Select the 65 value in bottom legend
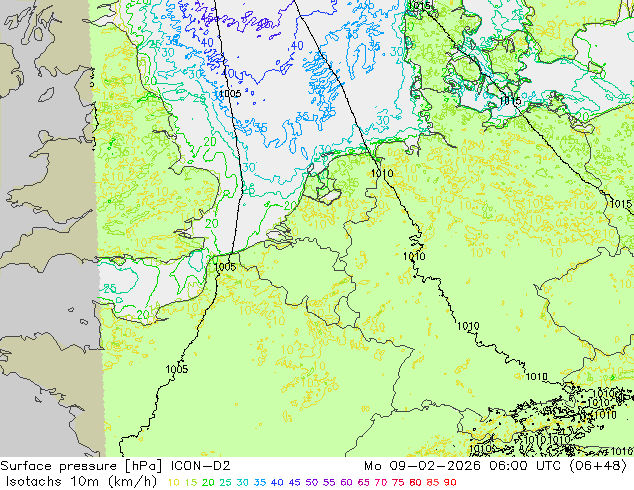The width and height of the screenshot is (634, 490). tap(363, 482)
